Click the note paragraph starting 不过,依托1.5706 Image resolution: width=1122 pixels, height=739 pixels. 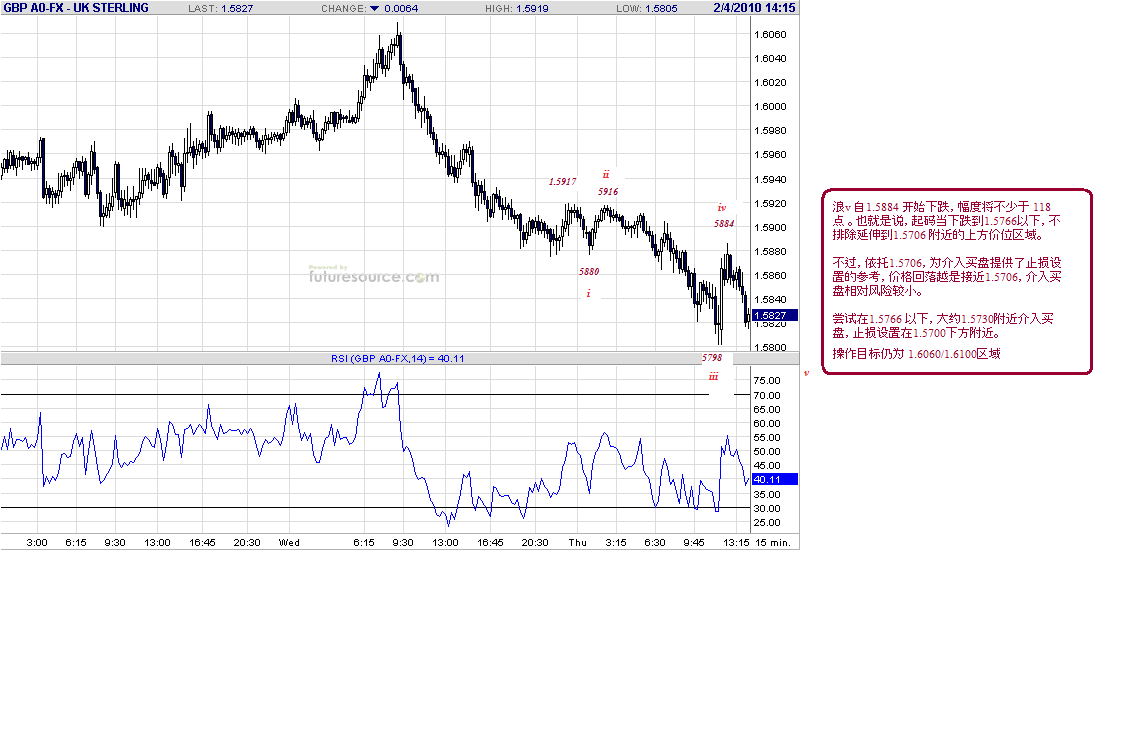(x=947, y=277)
